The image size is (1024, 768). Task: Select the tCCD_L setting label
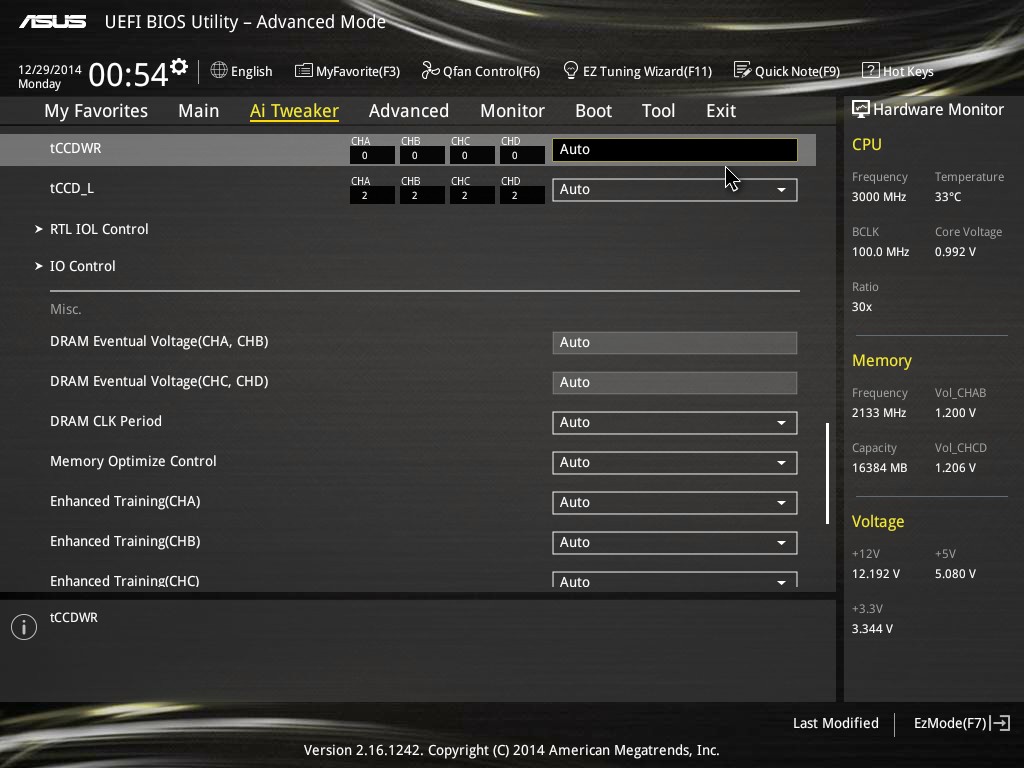click(x=72, y=188)
